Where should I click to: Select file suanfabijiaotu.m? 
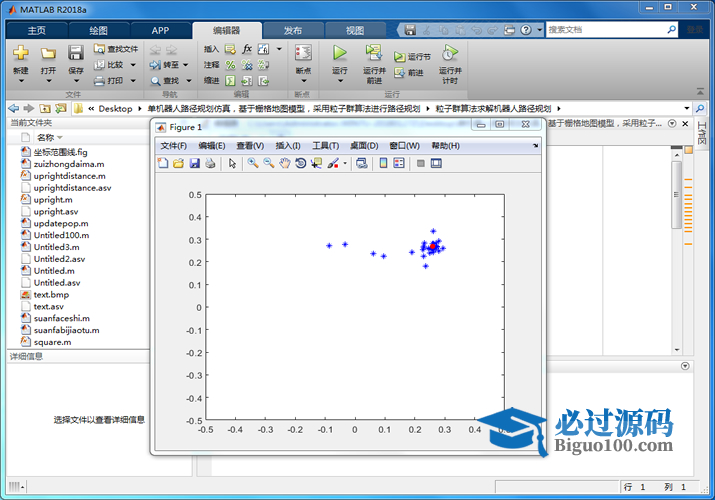point(67,330)
